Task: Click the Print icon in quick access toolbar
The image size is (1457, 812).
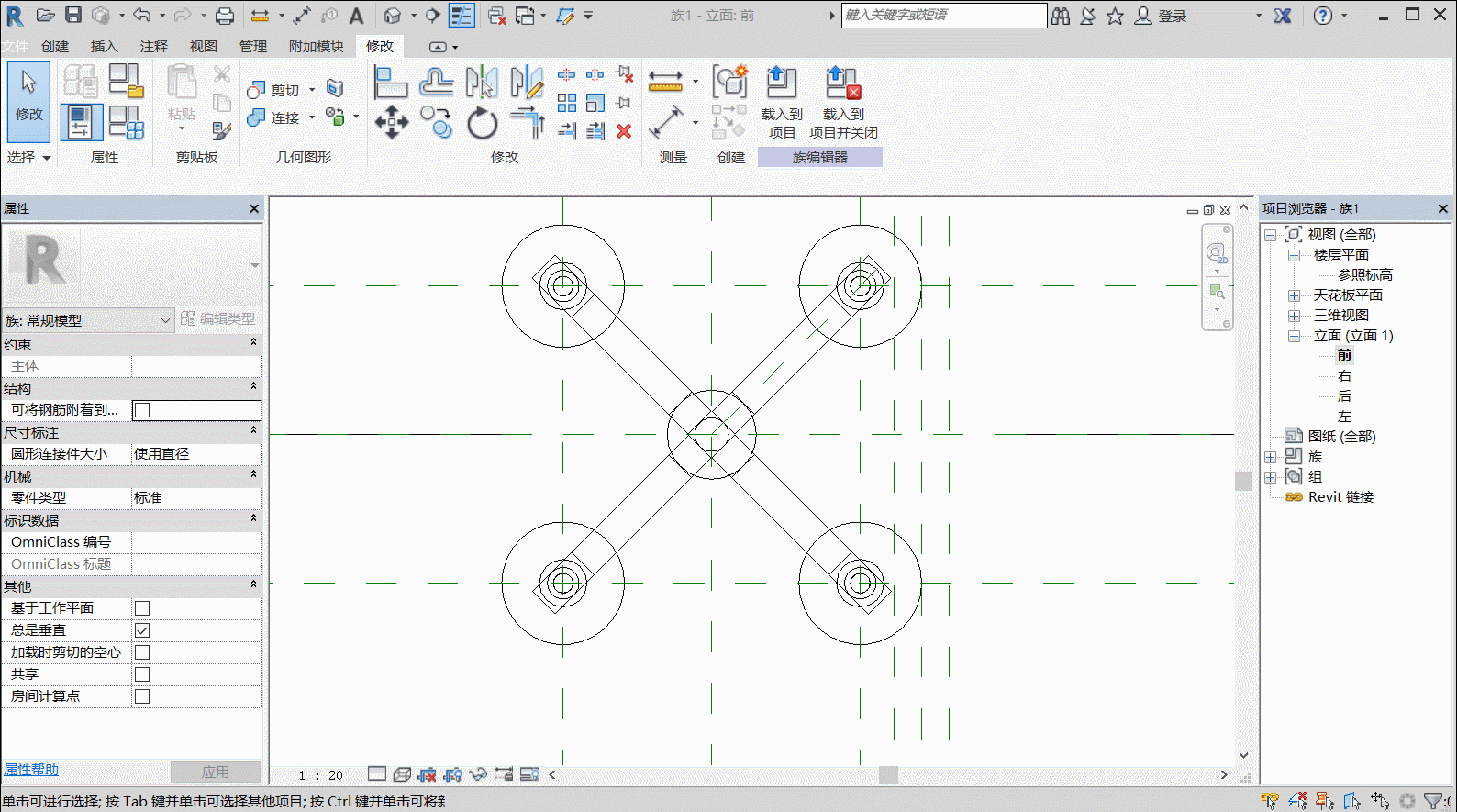Action: (x=225, y=16)
